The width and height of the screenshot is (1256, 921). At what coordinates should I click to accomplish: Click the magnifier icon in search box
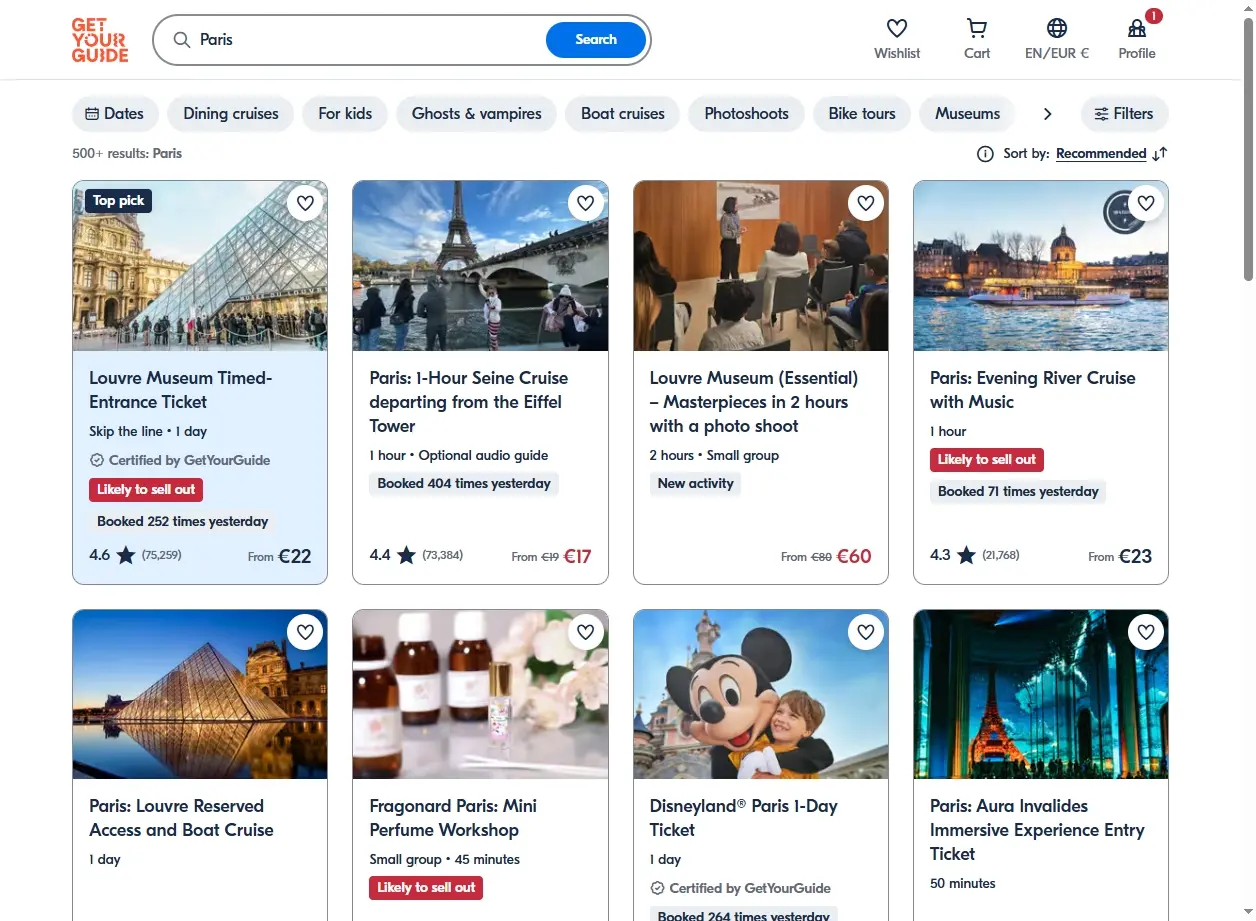[182, 40]
